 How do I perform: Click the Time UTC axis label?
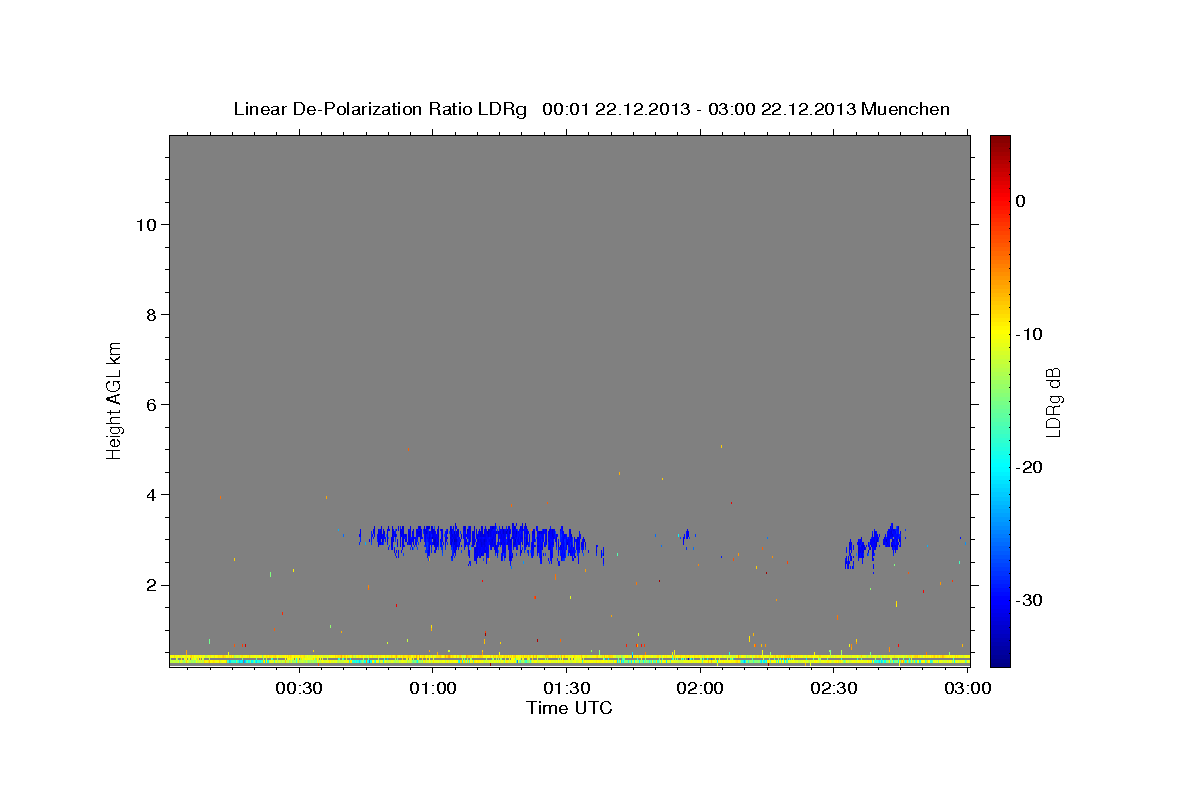569,708
